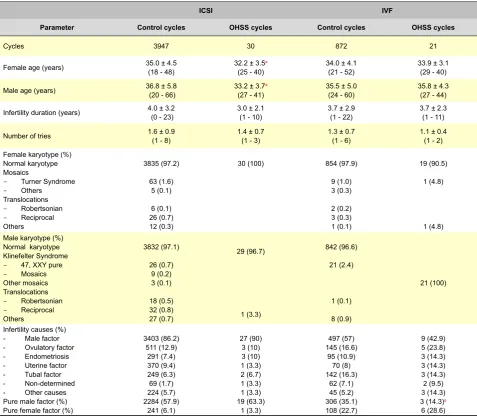Screen dimensions: 477x417
Task: Click the Non-determined row label
Action: point(49,384)
